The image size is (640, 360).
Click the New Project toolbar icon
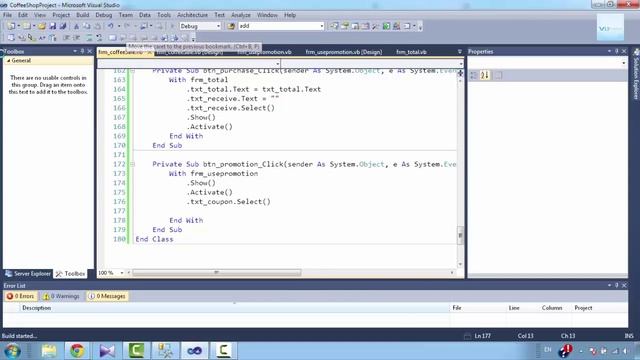pyautogui.click(x=11, y=26)
